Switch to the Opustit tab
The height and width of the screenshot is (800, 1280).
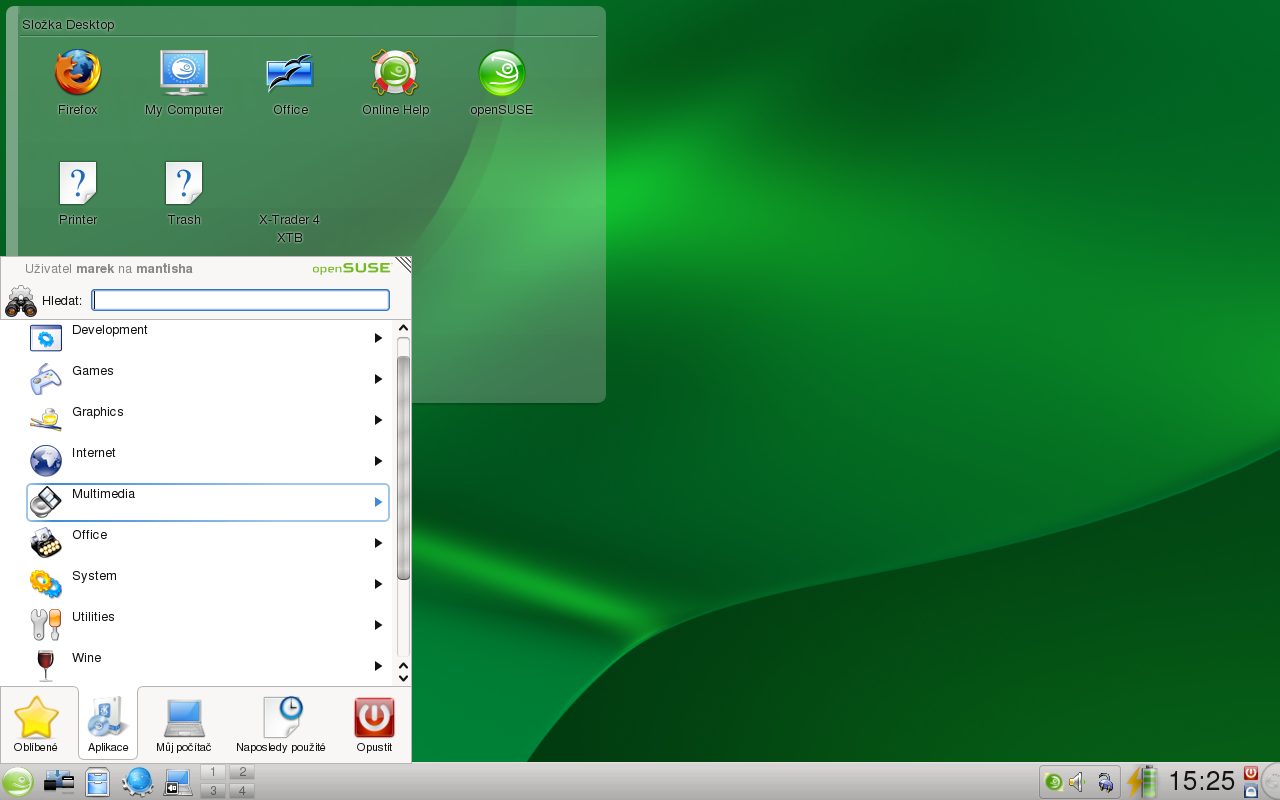(x=374, y=724)
